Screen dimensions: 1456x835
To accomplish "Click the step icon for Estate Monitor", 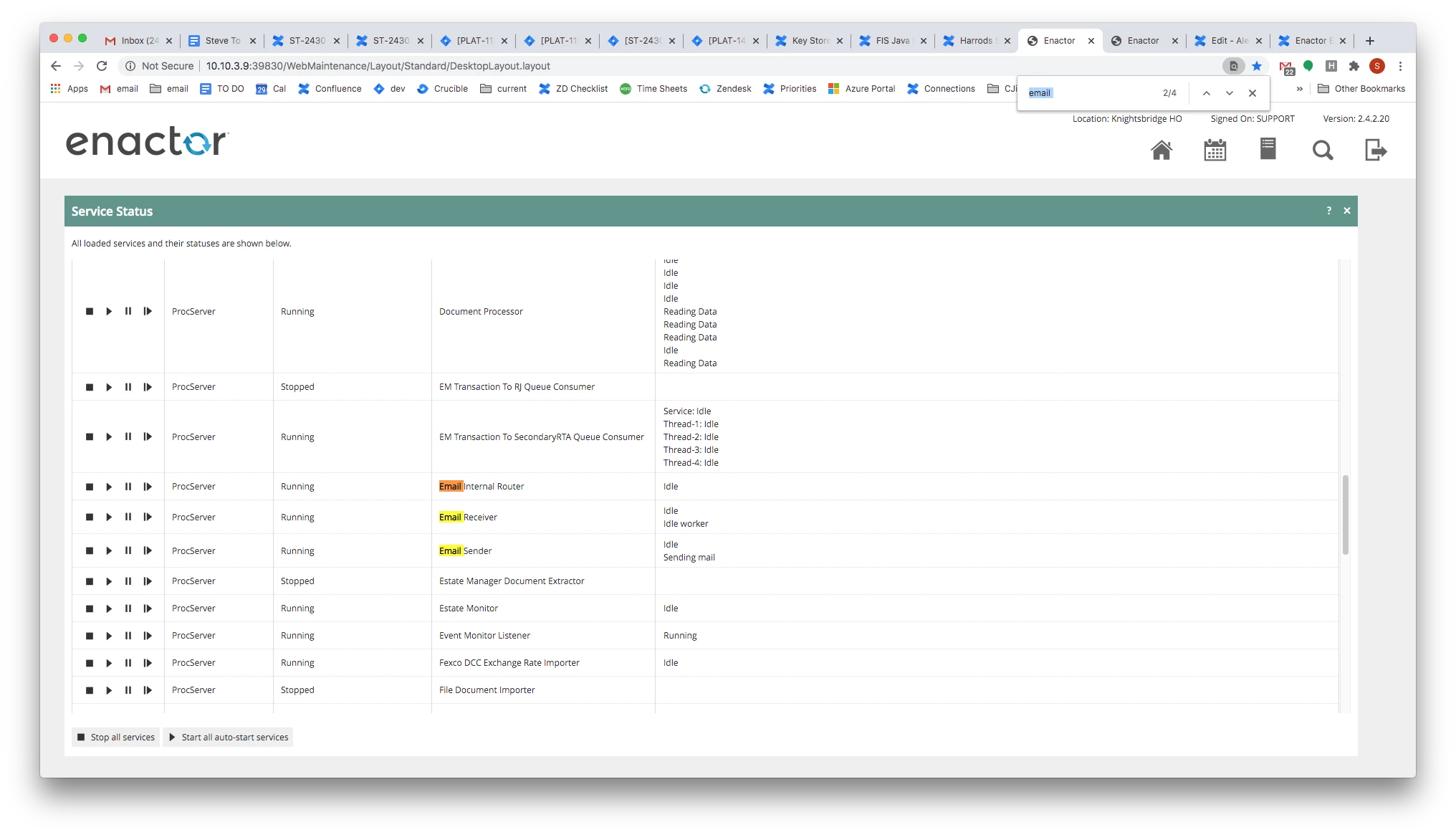I will point(148,609).
